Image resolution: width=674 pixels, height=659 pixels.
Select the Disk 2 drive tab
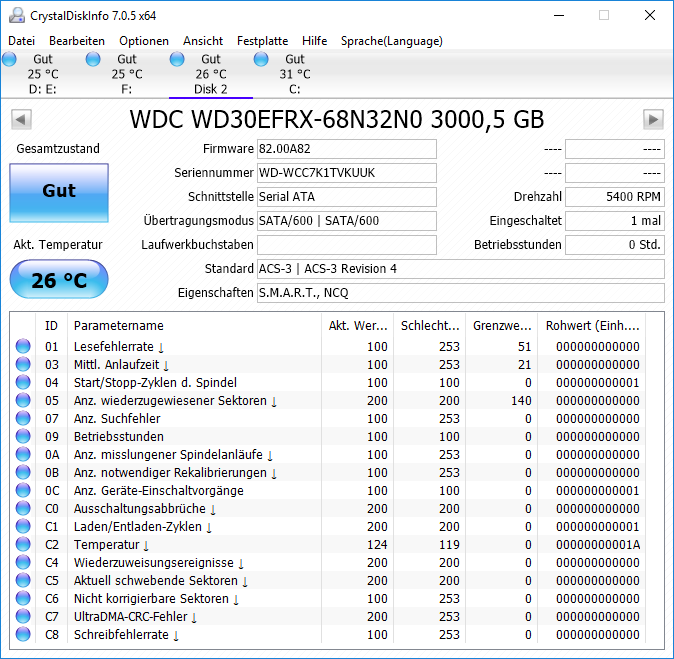(211, 74)
